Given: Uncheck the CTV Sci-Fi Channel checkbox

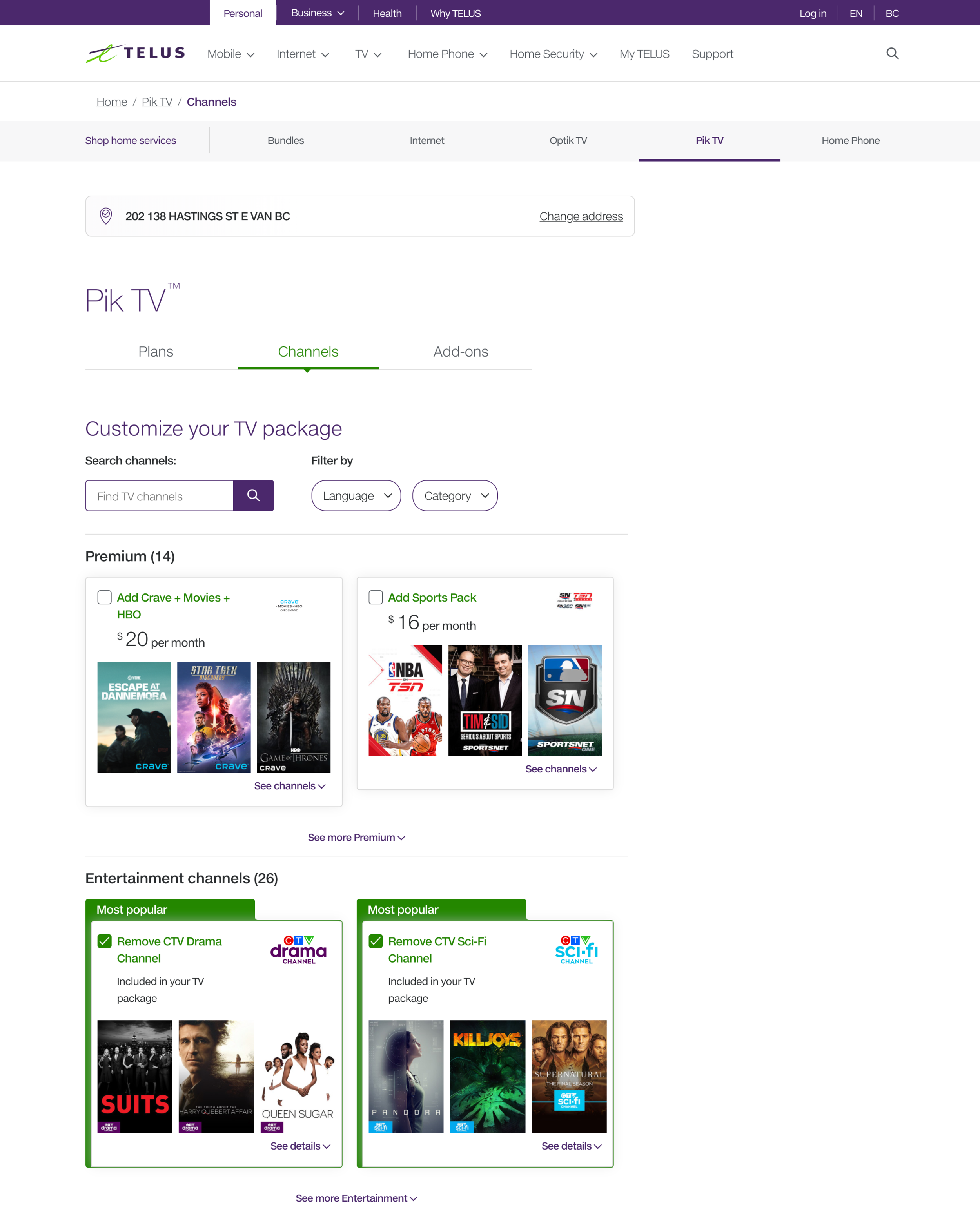Looking at the screenshot, I should (376, 941).
